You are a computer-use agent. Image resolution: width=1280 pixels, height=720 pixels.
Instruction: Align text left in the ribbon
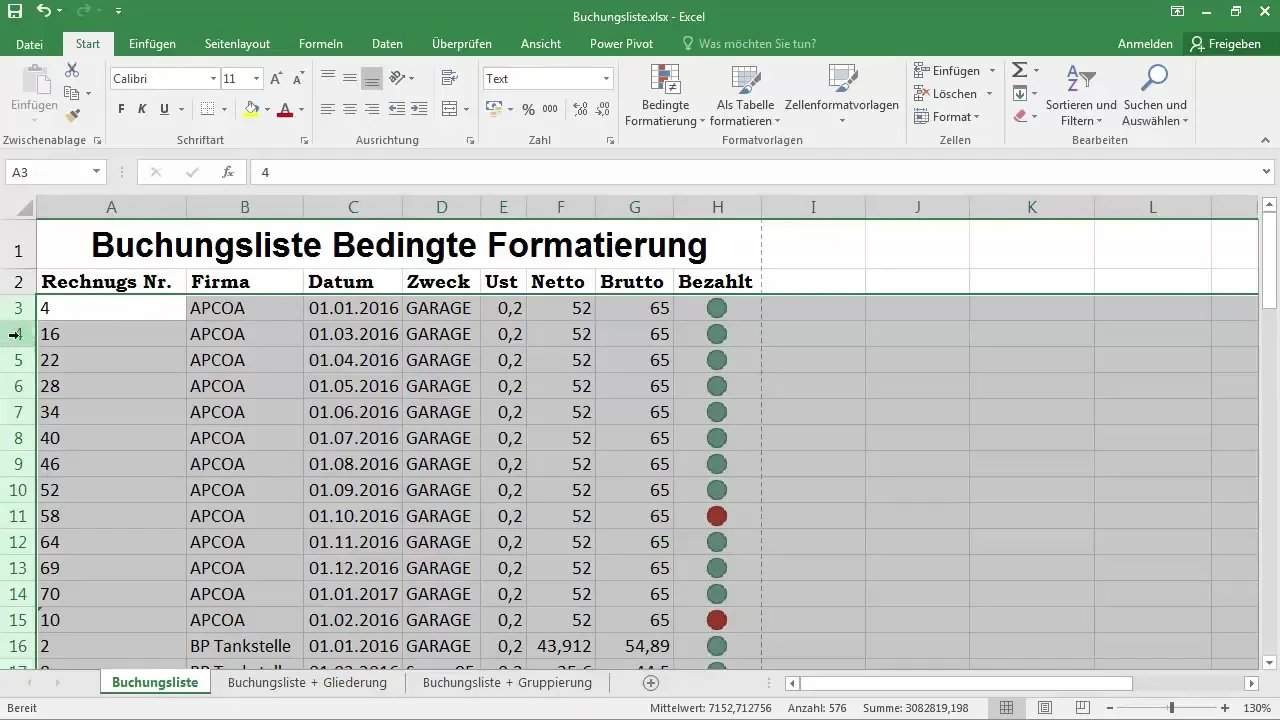point(327,109)
